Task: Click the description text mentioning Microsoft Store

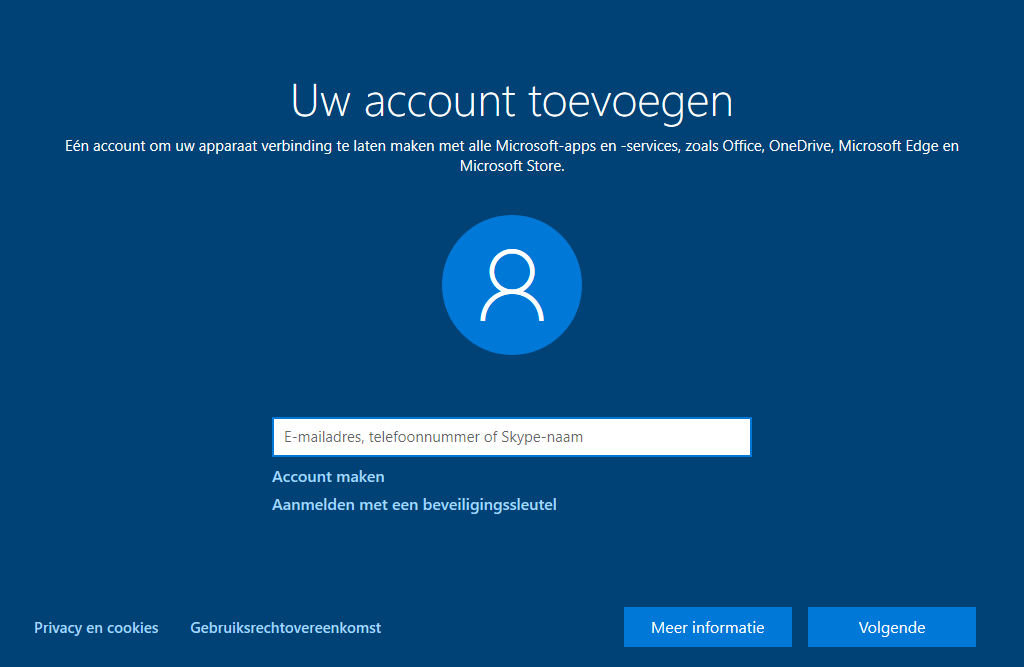Action: [x=512, y=155]
